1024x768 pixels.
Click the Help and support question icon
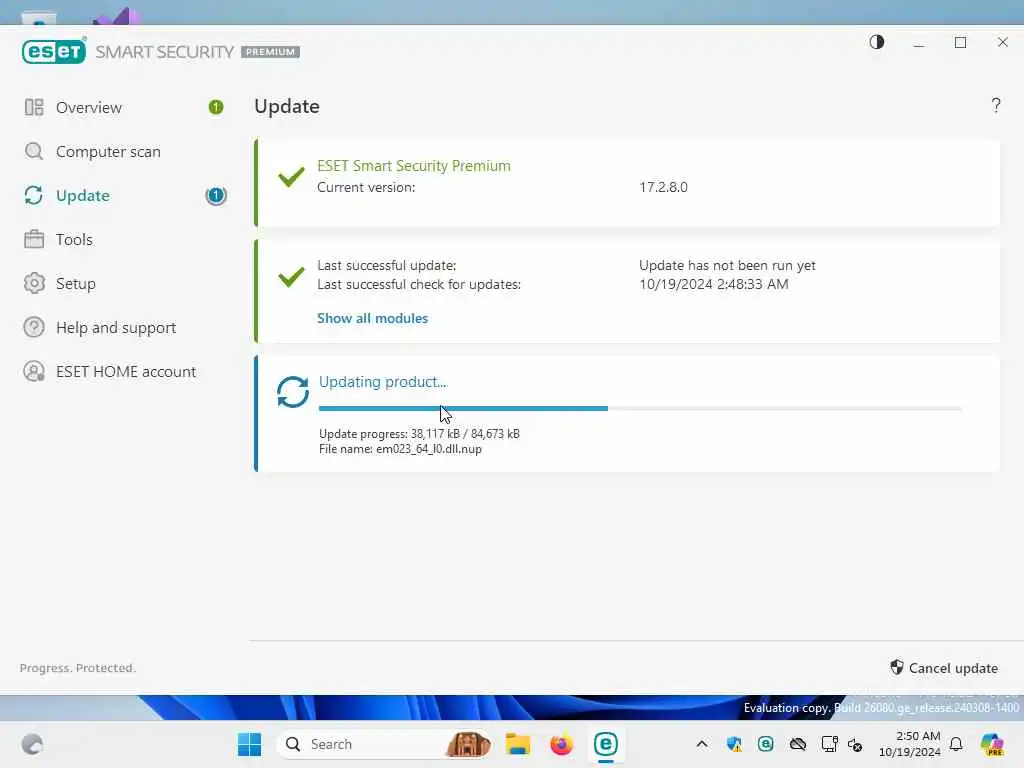pyautogui.click(x=34, y=327)
